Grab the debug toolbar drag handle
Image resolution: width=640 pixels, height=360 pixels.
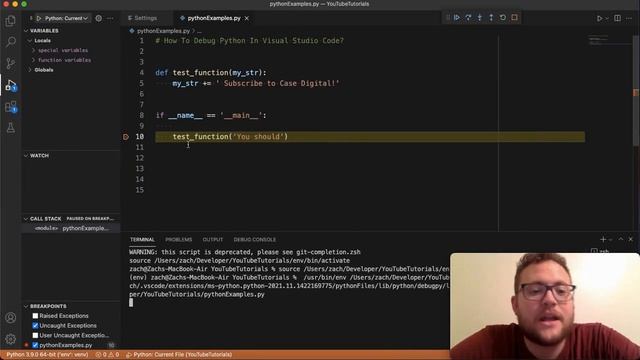pos(448,18)
